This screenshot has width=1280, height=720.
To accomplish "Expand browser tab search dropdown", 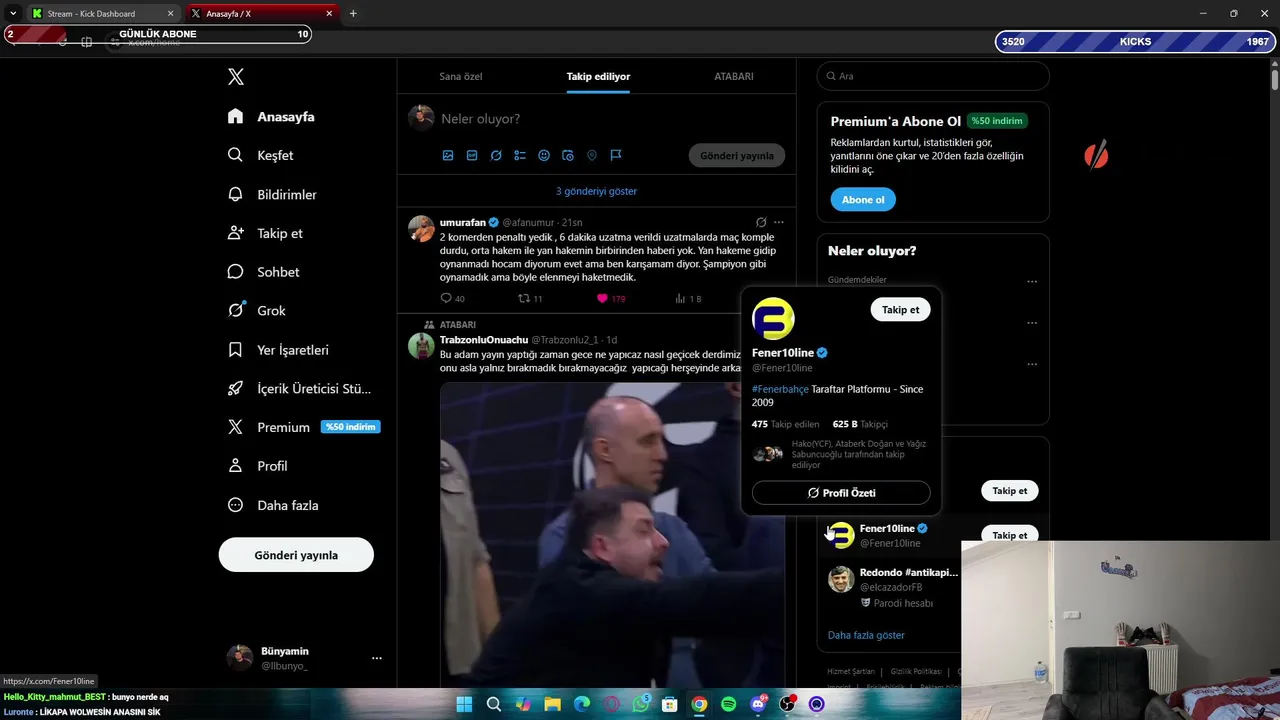I will pos(13,14).
